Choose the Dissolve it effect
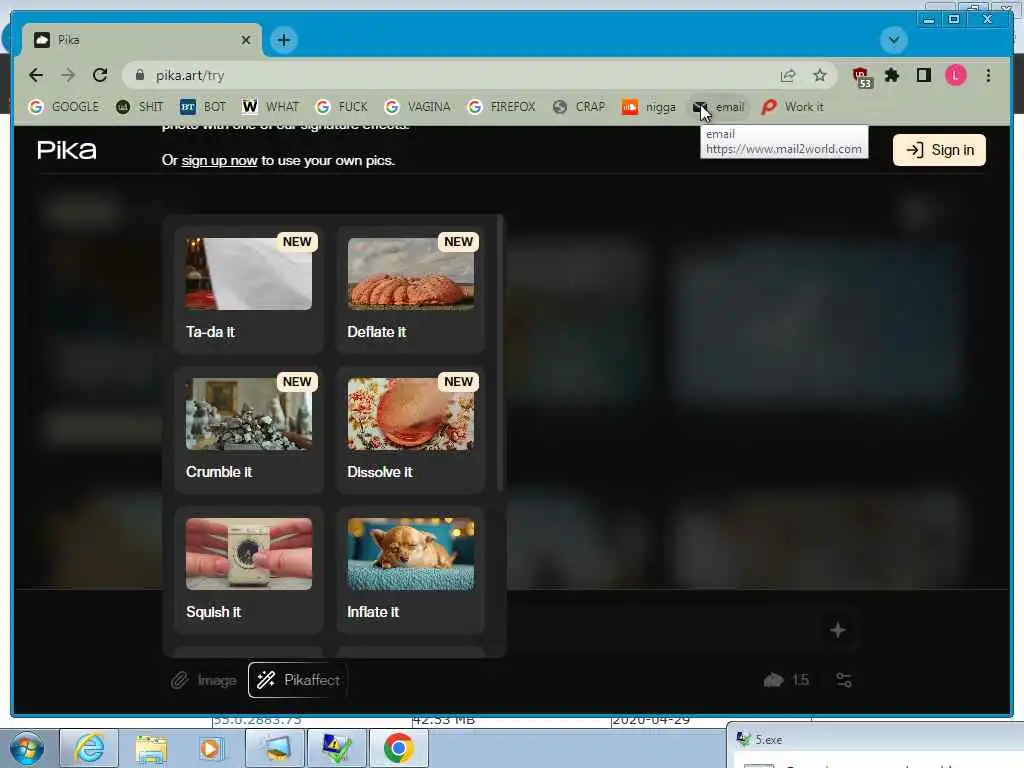Image resolution: width=1024 pixels, height=768 pixels. coord(411,428)
